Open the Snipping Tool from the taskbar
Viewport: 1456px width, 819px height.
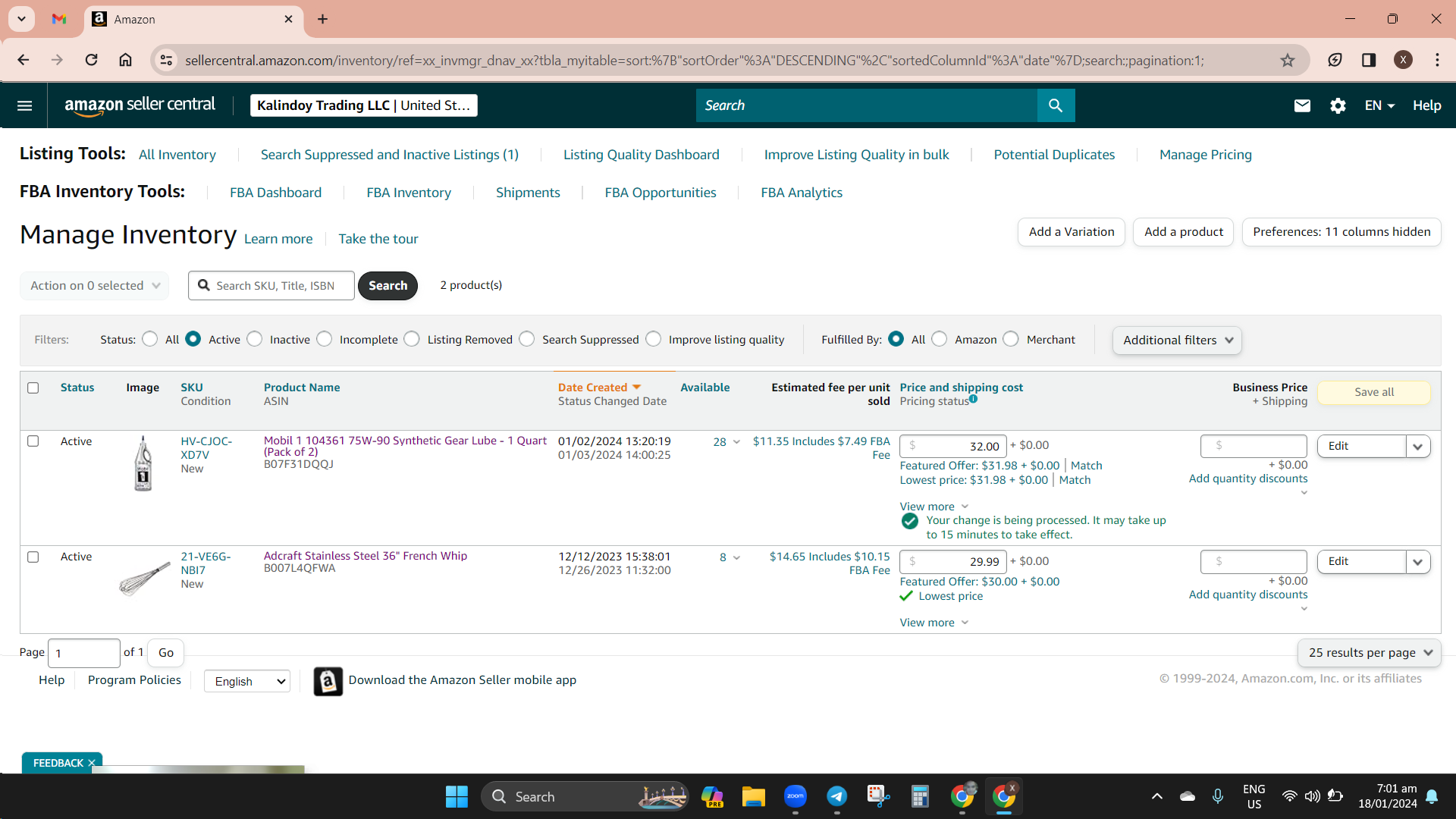pos(878,796)
